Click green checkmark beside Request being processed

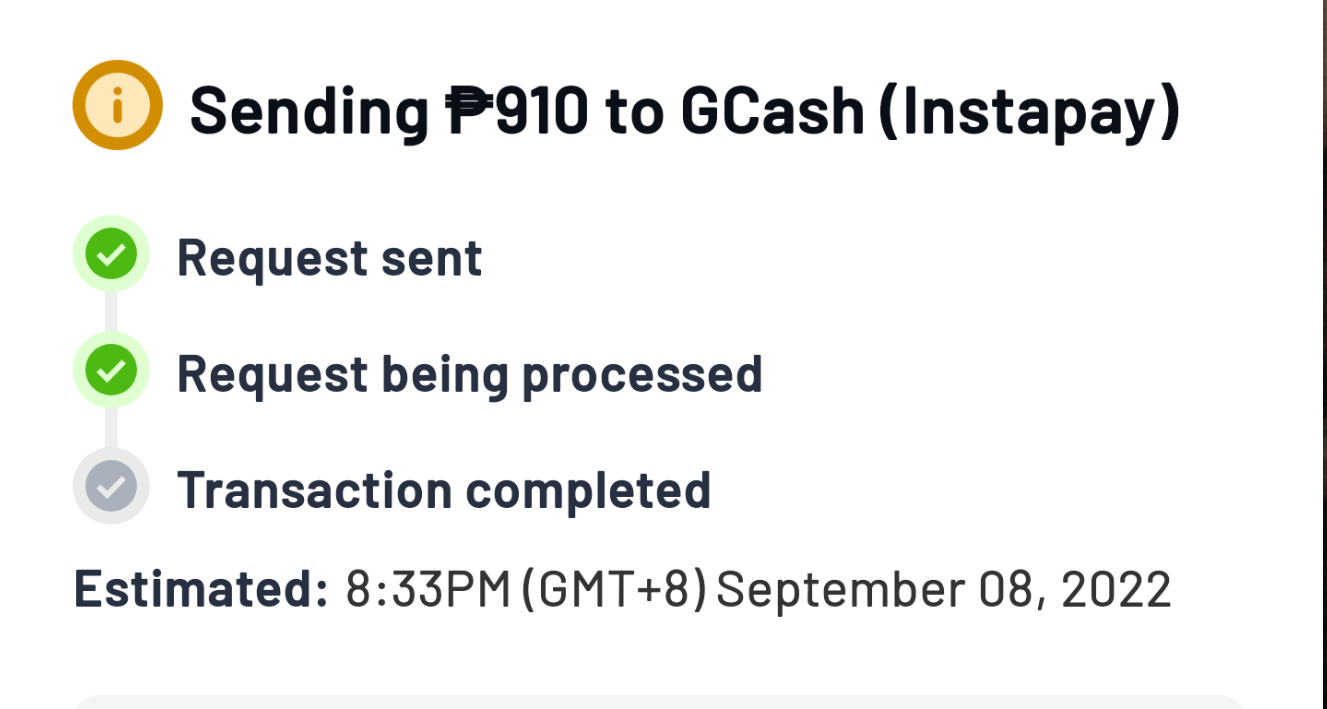click(x=111, y=370)
